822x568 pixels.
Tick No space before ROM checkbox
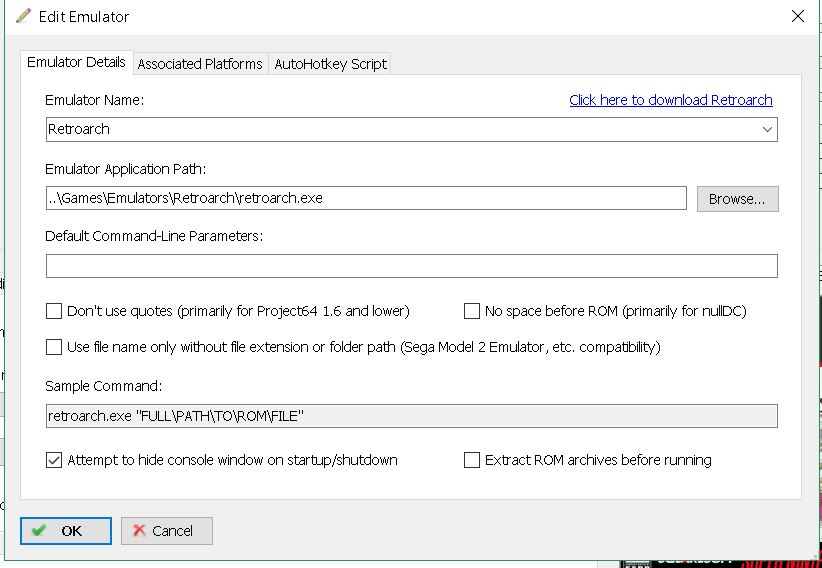472,311
